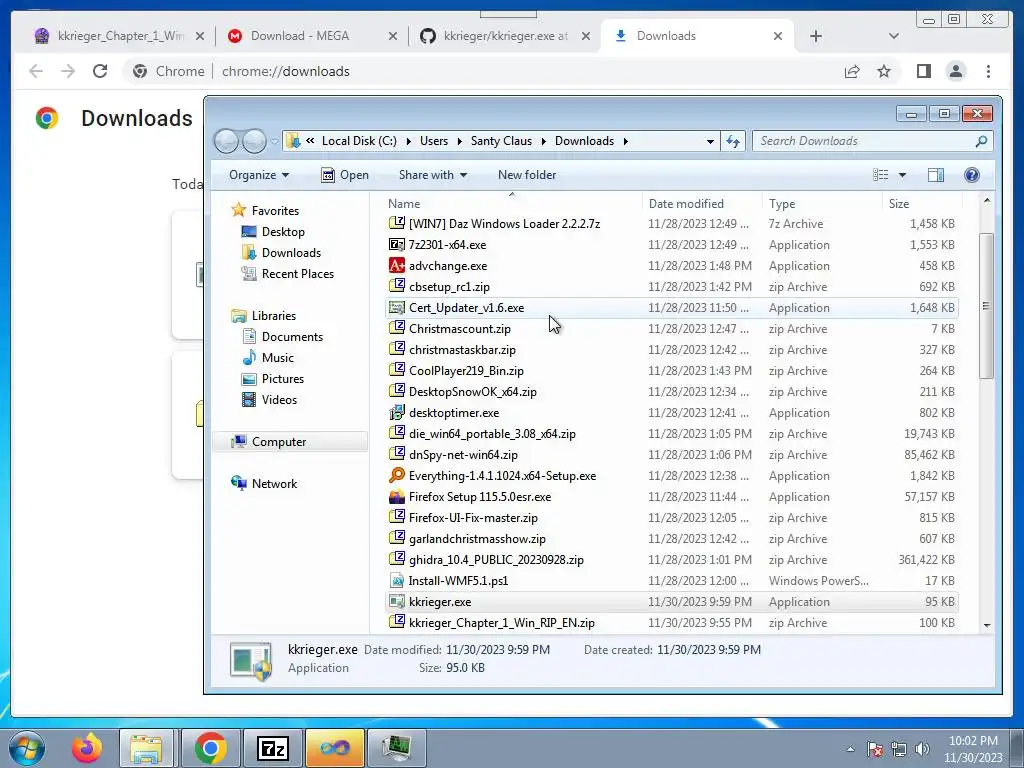Select dnSpy-net-win64.zip file

(x=673, y=455)
